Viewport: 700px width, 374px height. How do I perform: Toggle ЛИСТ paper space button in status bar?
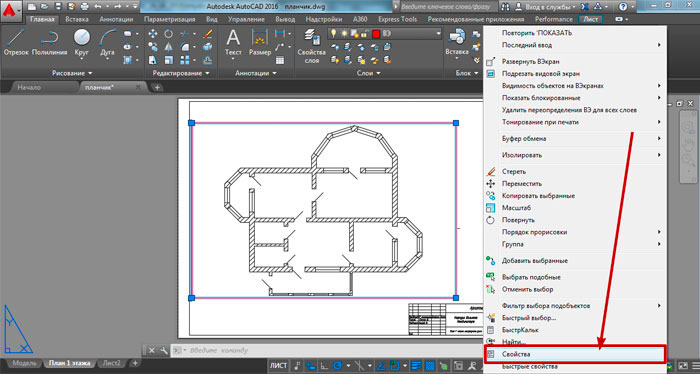click(278, 366)
